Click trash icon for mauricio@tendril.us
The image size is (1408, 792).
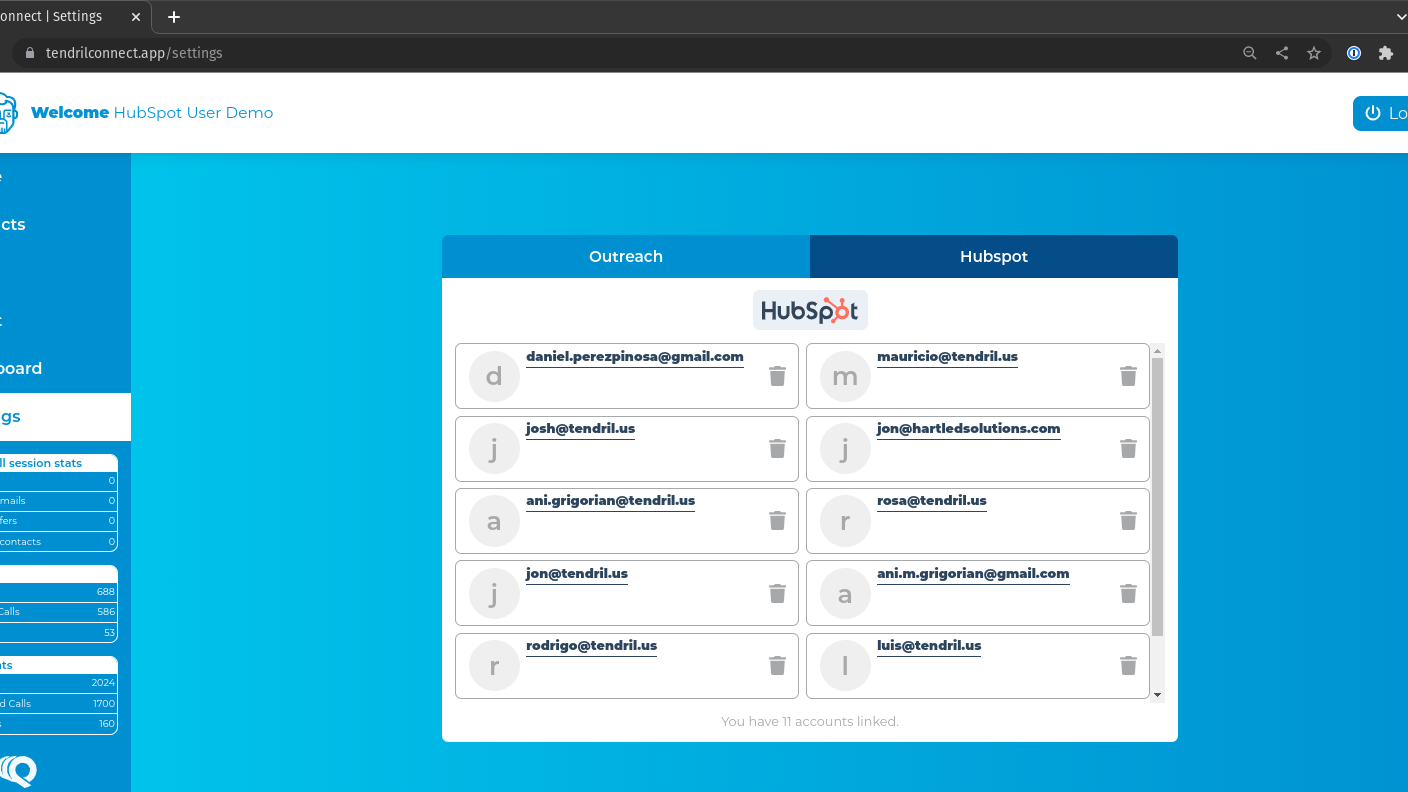tap(1128, 376)
